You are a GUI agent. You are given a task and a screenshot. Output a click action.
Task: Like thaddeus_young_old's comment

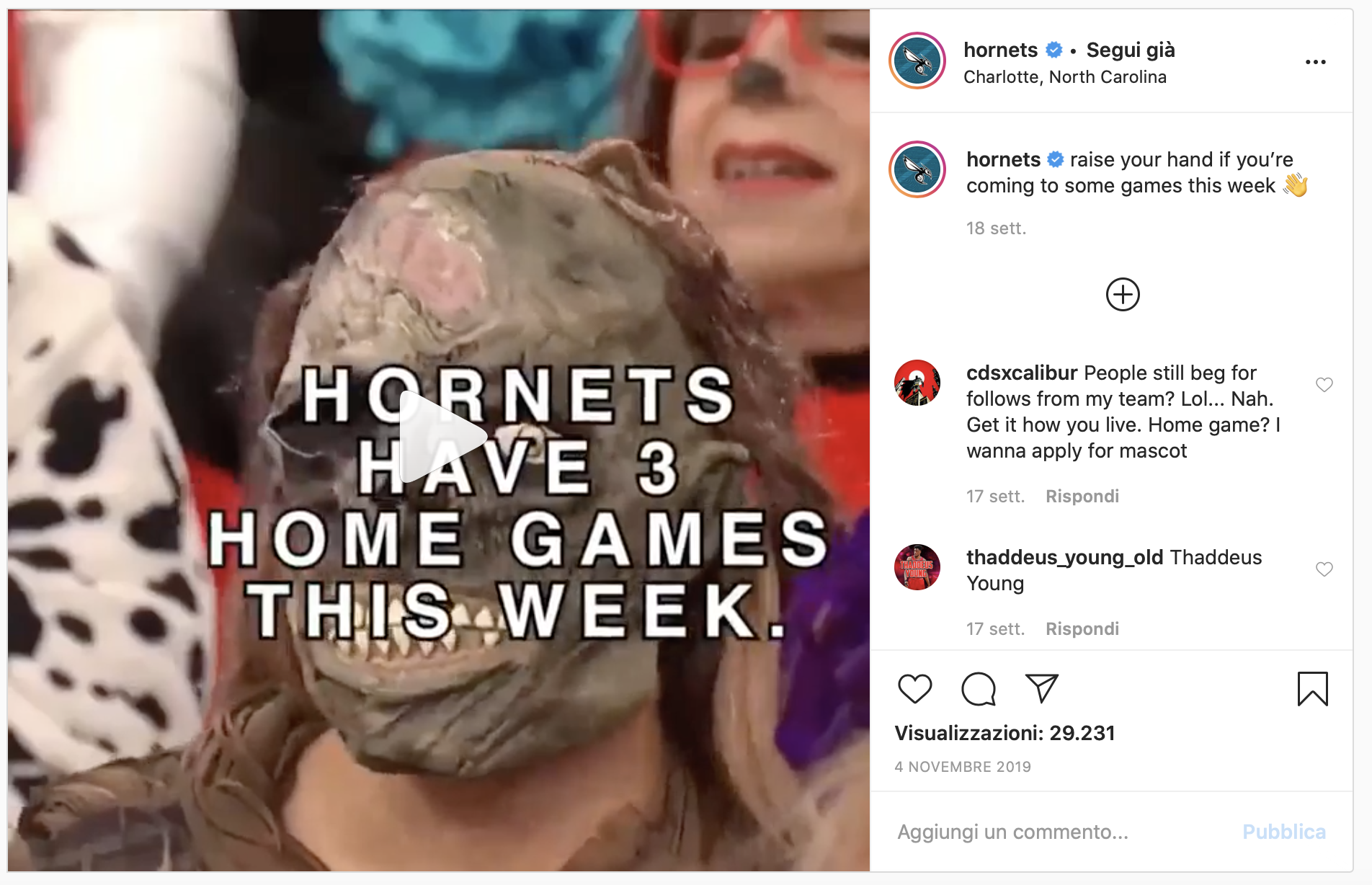(1324, 569)
